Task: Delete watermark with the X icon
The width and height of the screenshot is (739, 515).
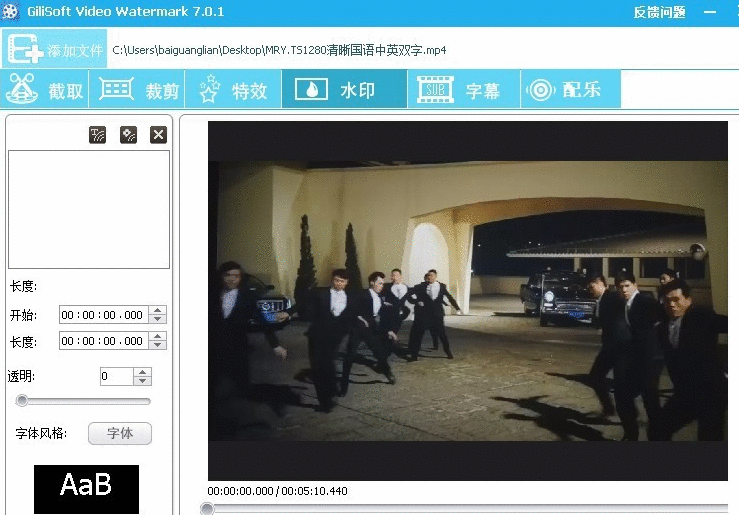Action: click(x=158, y=135)
